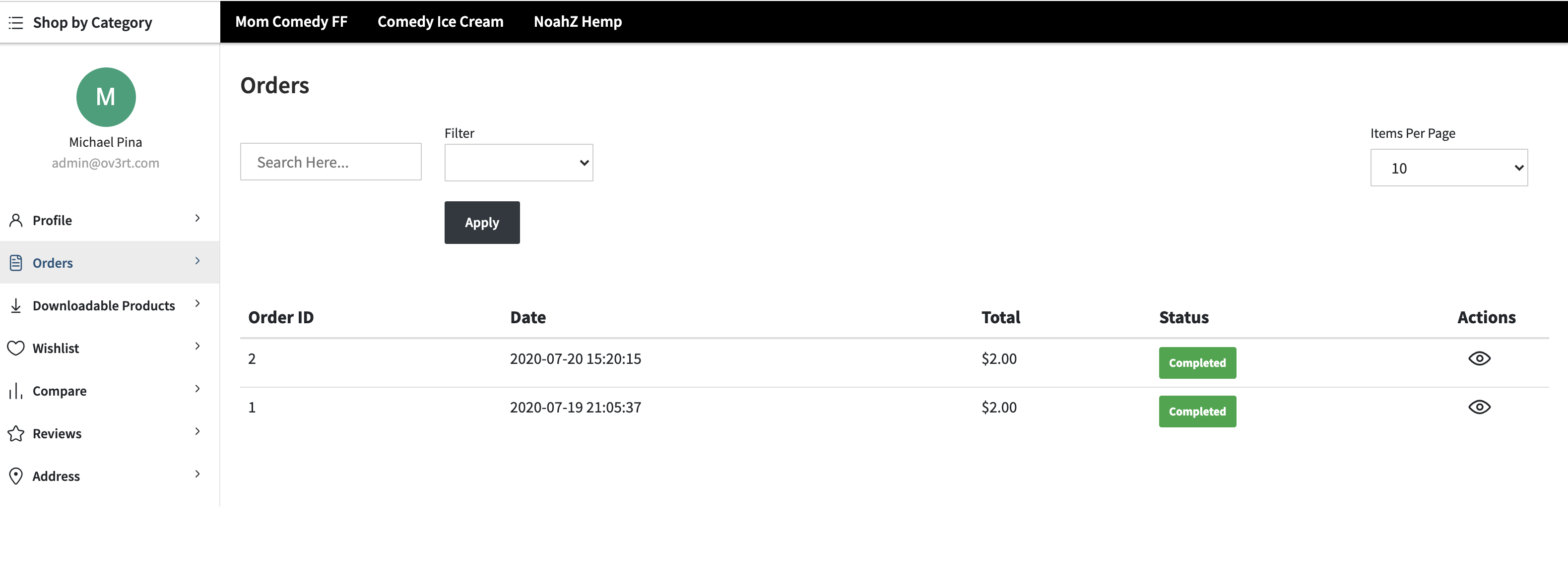The width and height of the screenshot is (1568, 588).
Task: Click Order ID cell 2
Action: (252, 359)
